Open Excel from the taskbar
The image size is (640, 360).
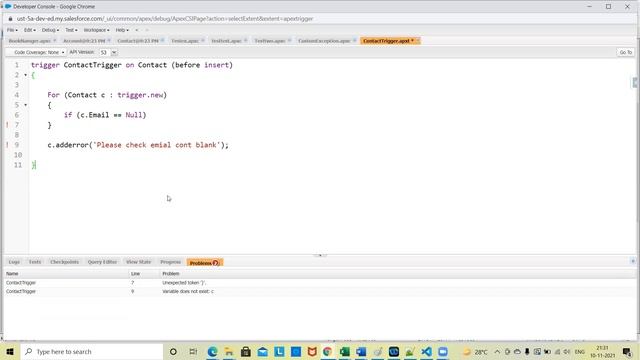344,352
